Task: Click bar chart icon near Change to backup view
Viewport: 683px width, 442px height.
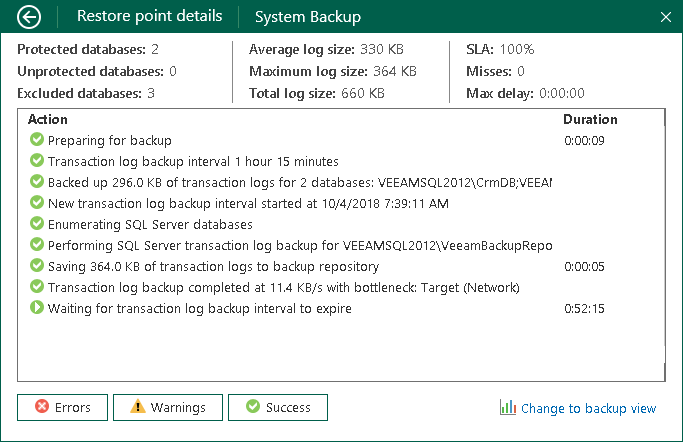Action: [x=508, y=408]
